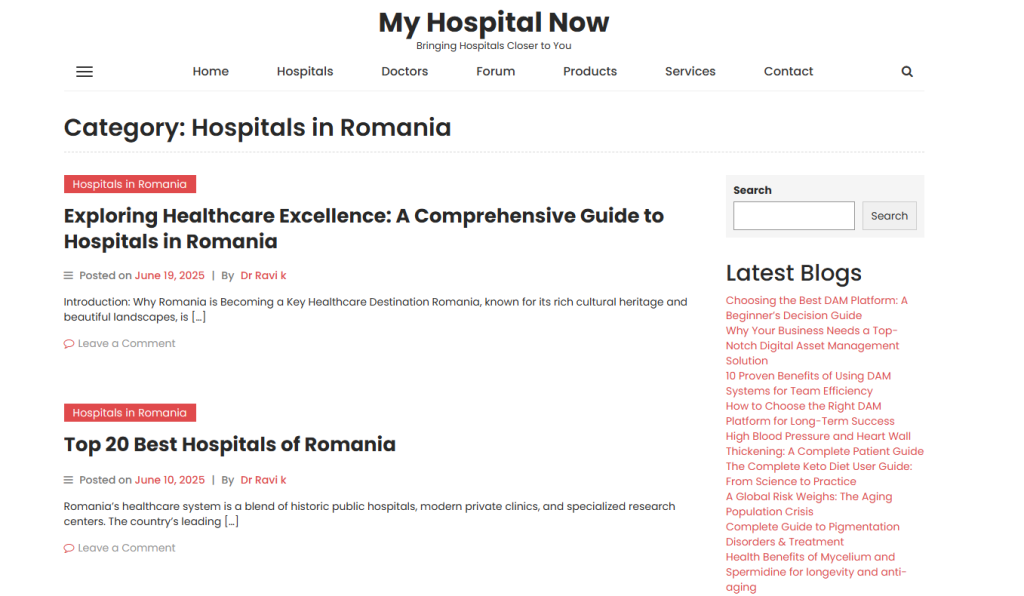
Task: Select Doctors in the navigation bar
Action: [404, 71]
